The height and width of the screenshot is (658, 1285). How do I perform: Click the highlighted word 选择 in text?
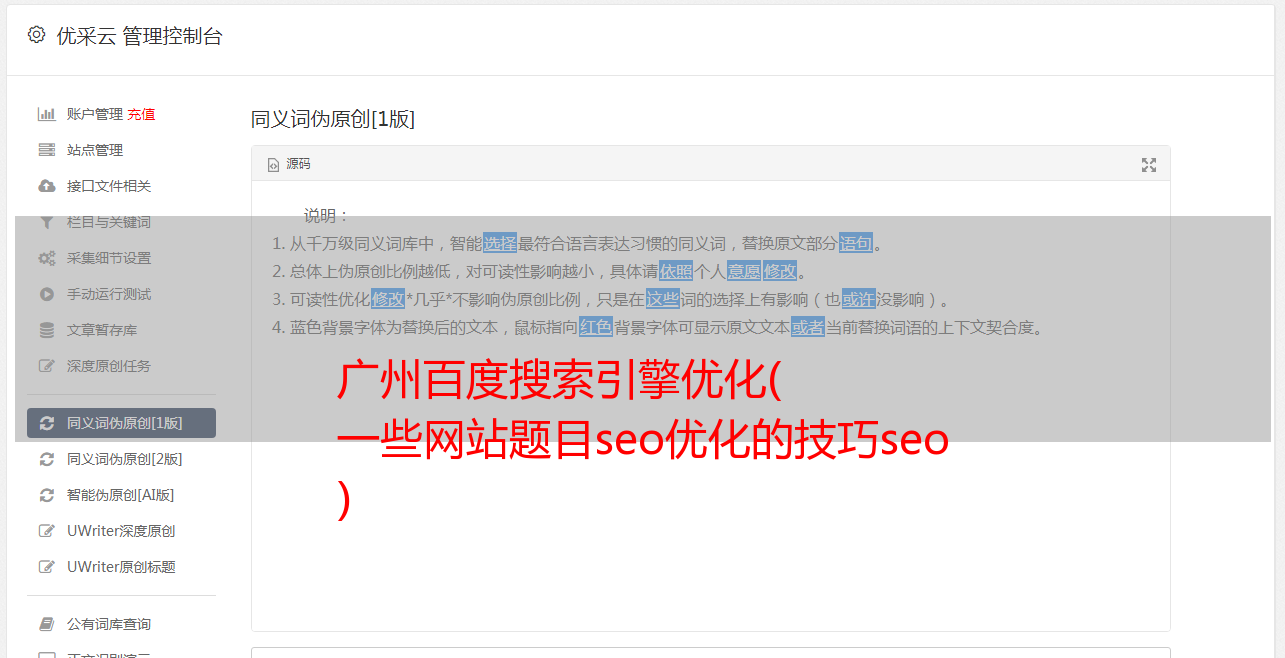(500, 243)
